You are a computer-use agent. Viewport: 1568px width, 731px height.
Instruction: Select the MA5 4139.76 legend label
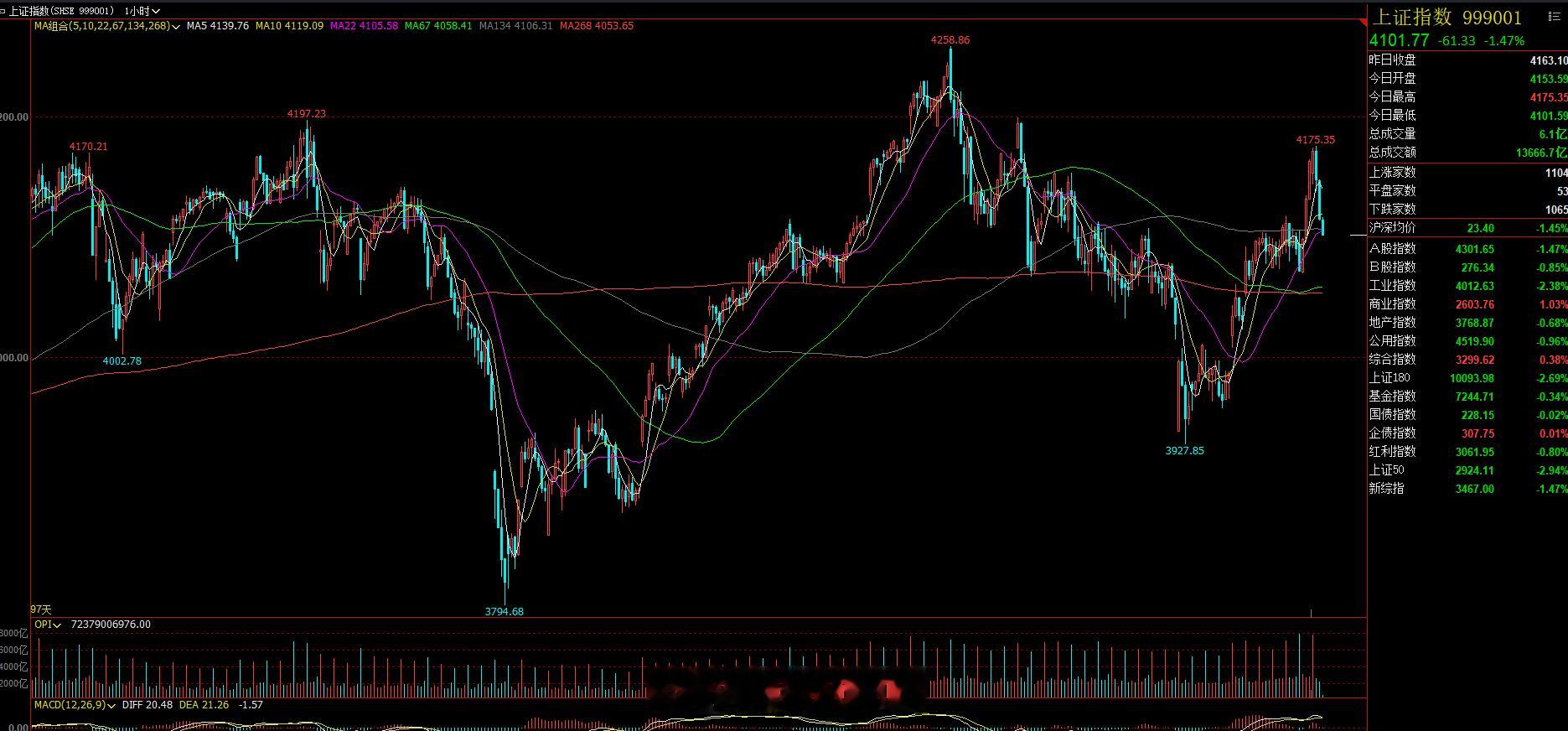click(218, 26)
